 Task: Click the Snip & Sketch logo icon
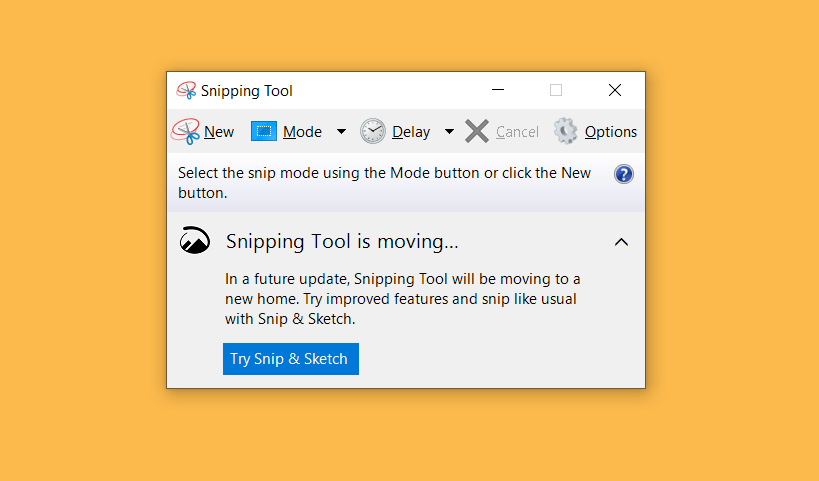point(195,240)
